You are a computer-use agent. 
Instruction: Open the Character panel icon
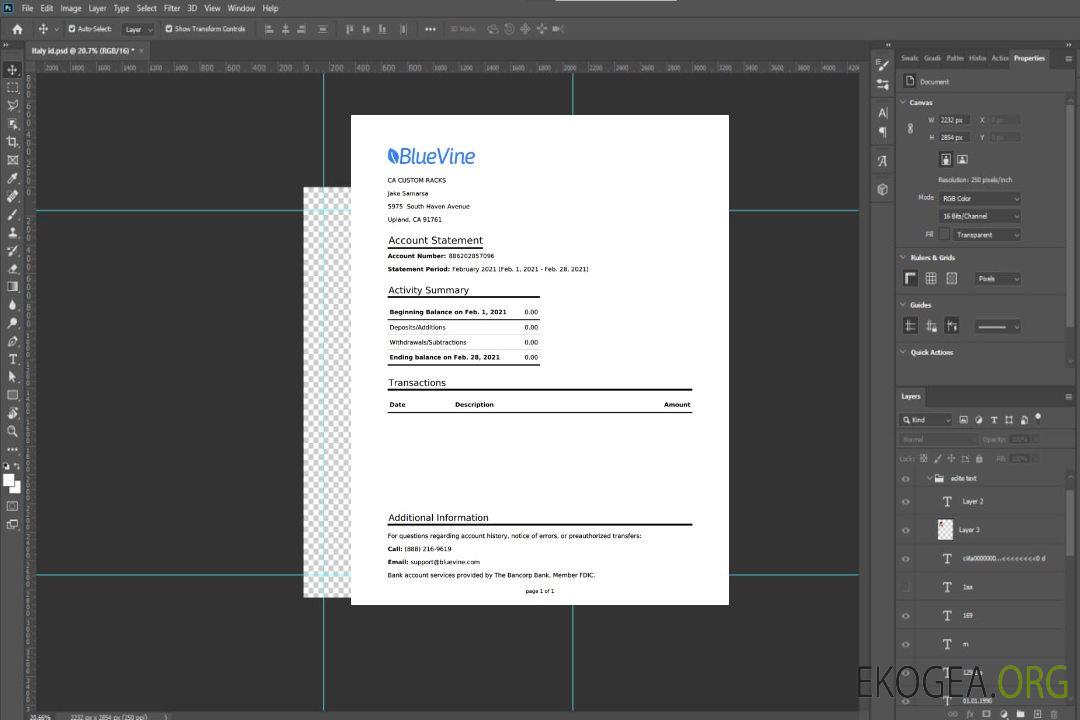point(882,113)
